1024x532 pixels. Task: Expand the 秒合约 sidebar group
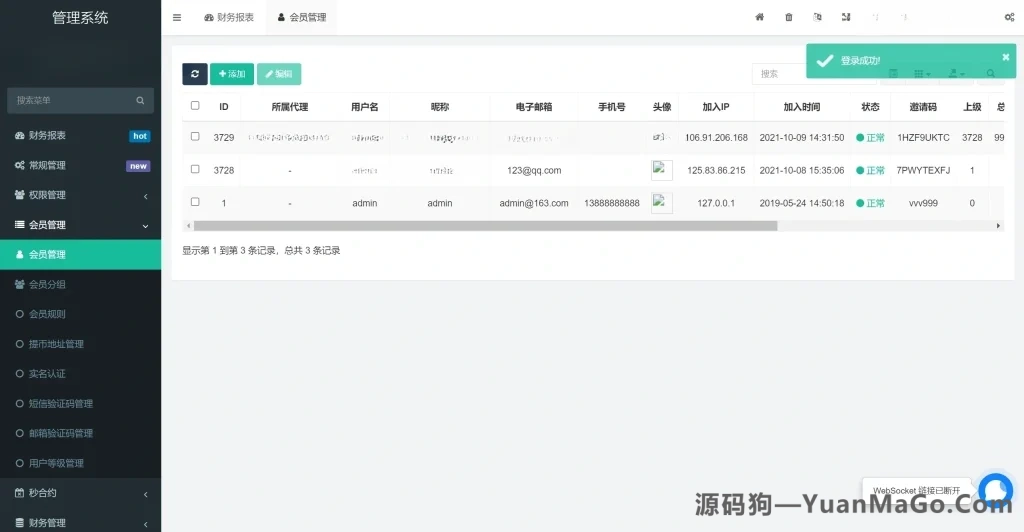pyautogui.click(x=80, y=493)
